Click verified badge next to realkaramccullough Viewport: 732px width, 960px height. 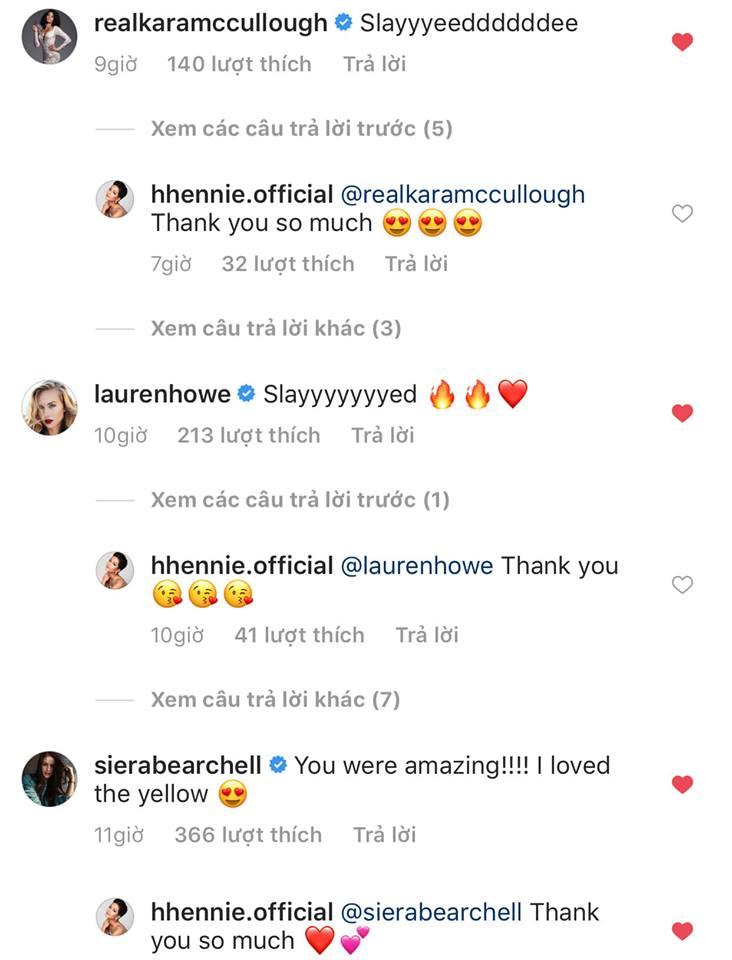click(343, 22)
